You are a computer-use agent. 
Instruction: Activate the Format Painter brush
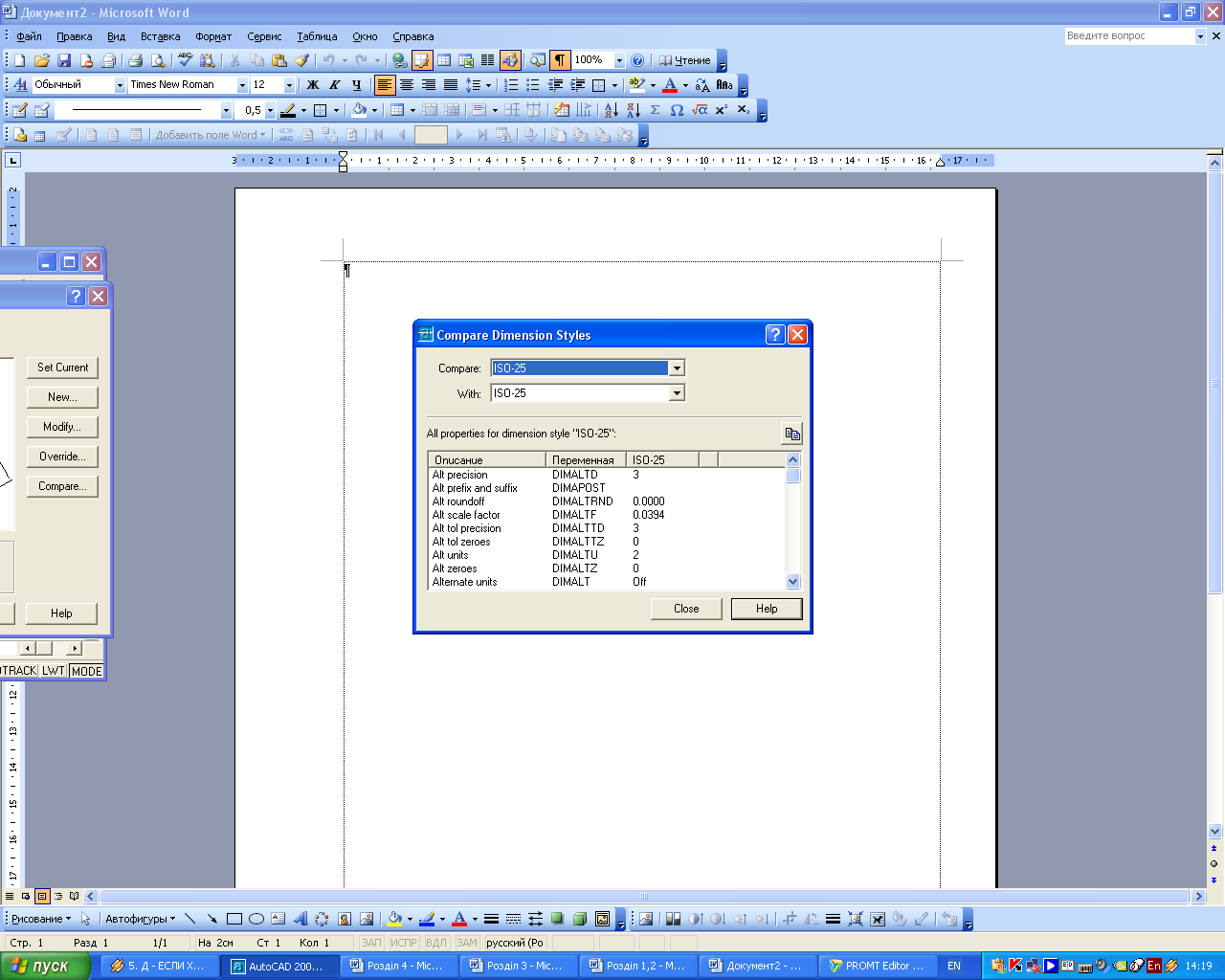[x=301, y=60]
